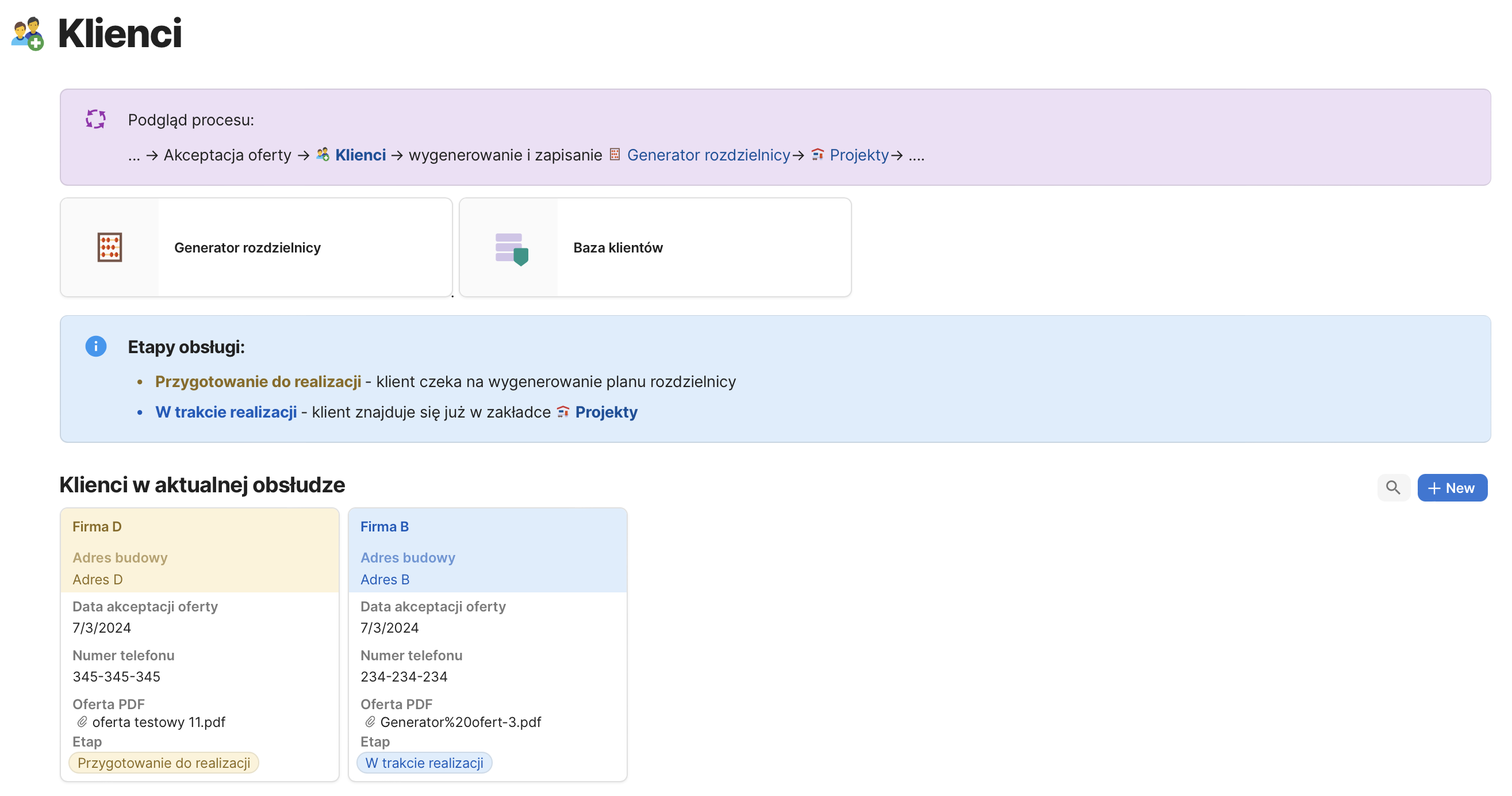Click the New button to add client
This screenshot has height=796, width=1512.
click(x=1452, y=488)
